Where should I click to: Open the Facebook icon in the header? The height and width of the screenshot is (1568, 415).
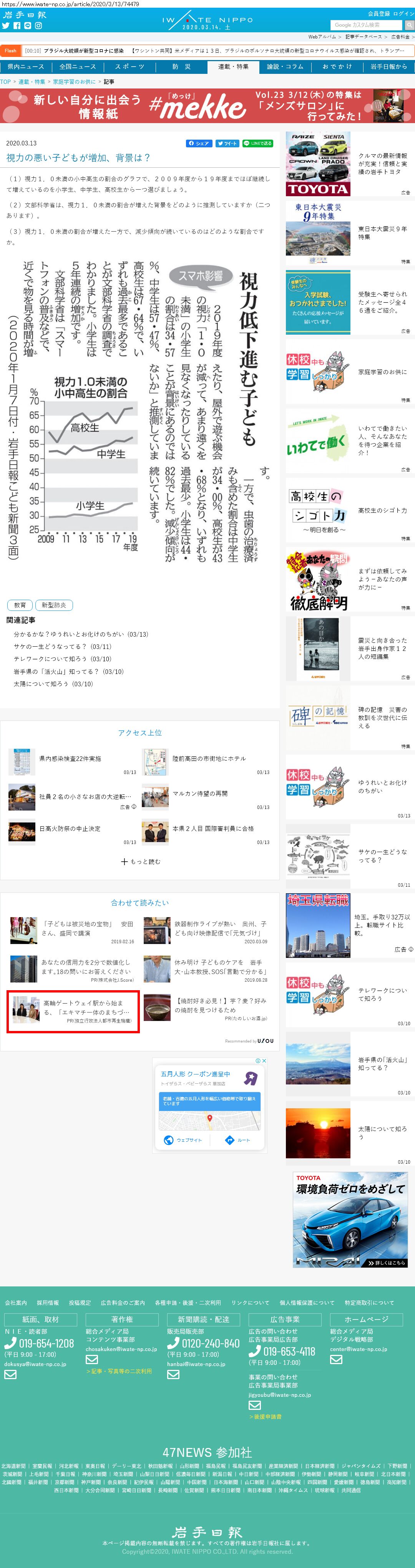coord(17,25)
